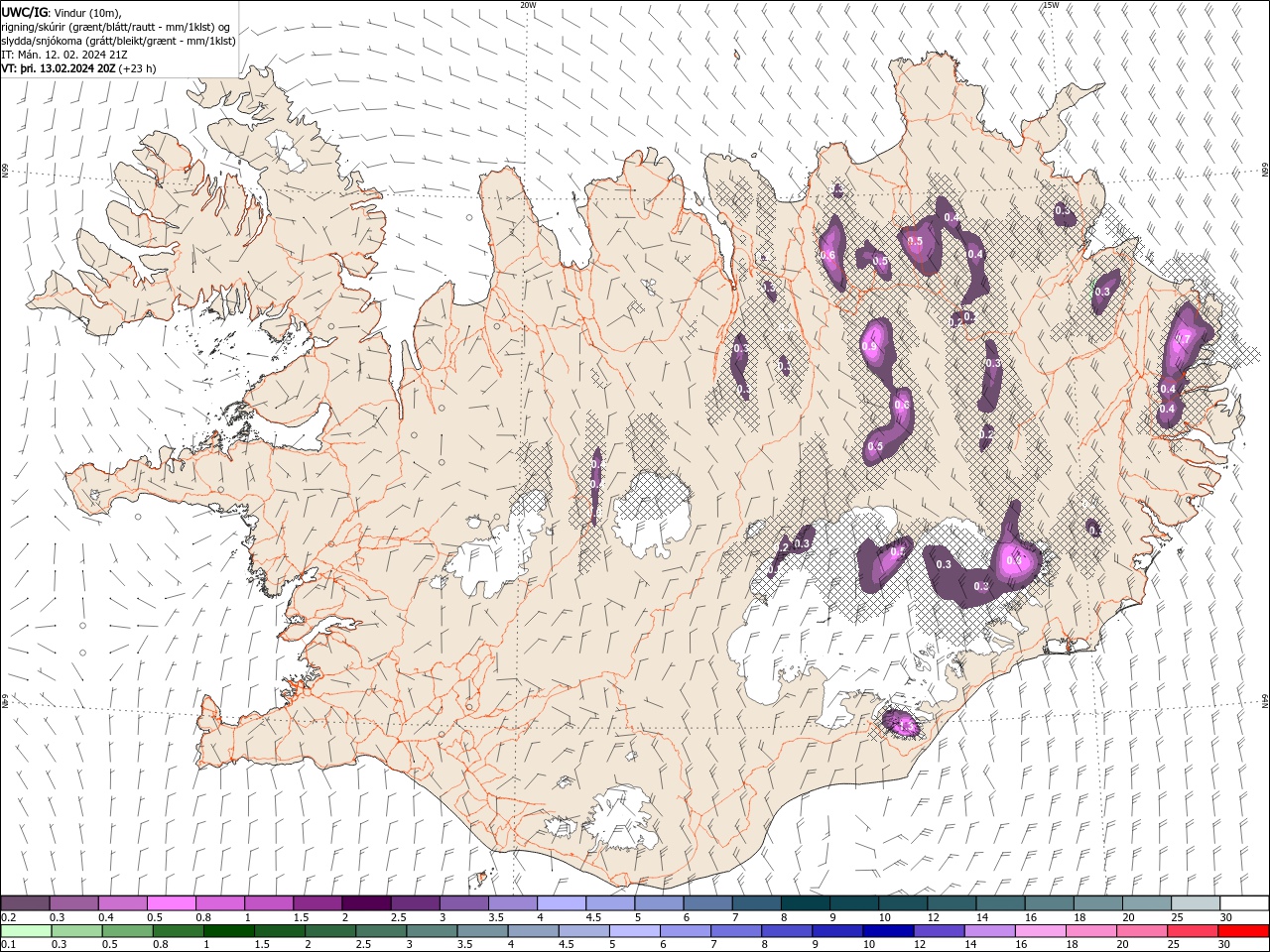Click the darkest purple swatch labeled 2 in upper legend
This screenshot has width=1270, height=952.
[x=366, y=902]
